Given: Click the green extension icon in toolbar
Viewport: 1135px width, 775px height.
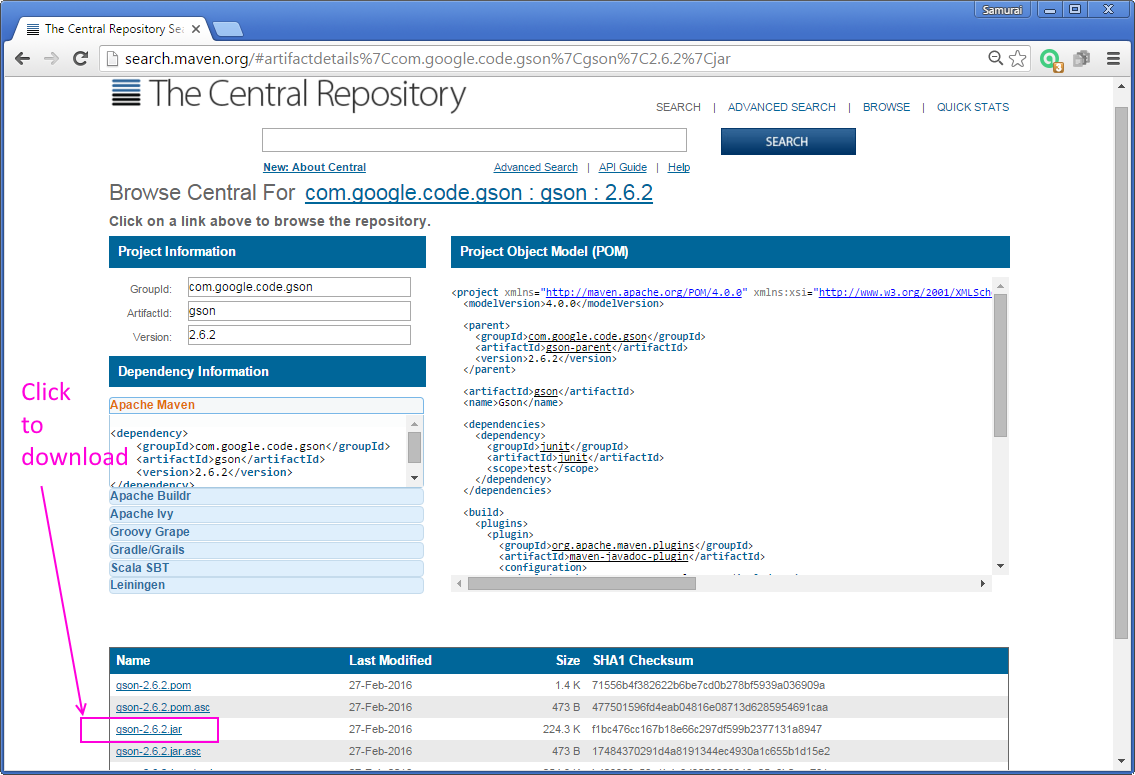Looking at the screenshot, I should click(x=1050, y=59).
